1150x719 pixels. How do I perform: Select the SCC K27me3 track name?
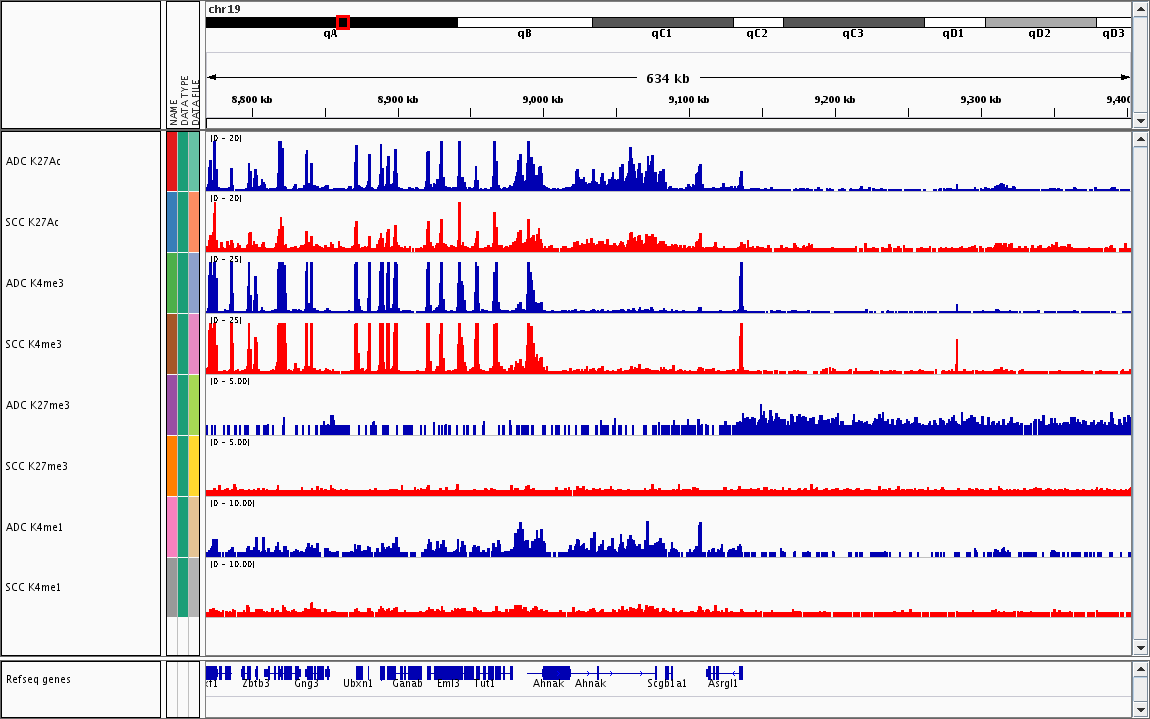36,466
